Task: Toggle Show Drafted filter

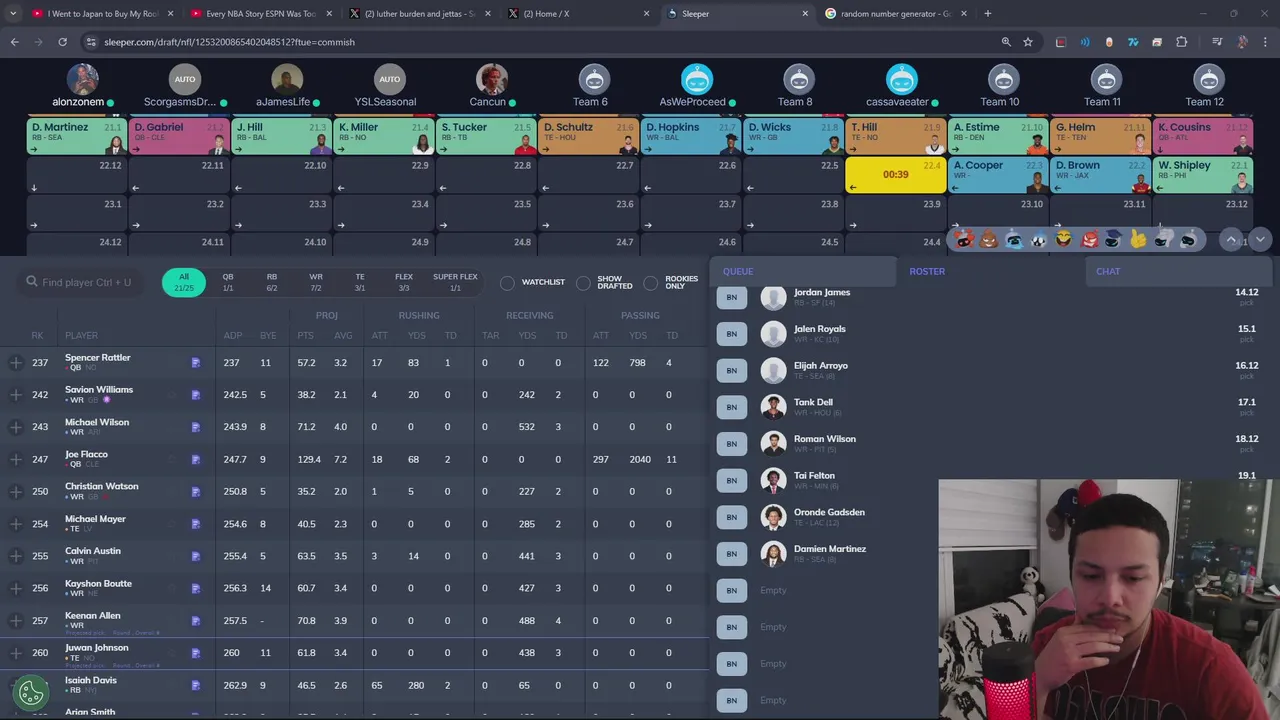Action: tap(583, 283)
